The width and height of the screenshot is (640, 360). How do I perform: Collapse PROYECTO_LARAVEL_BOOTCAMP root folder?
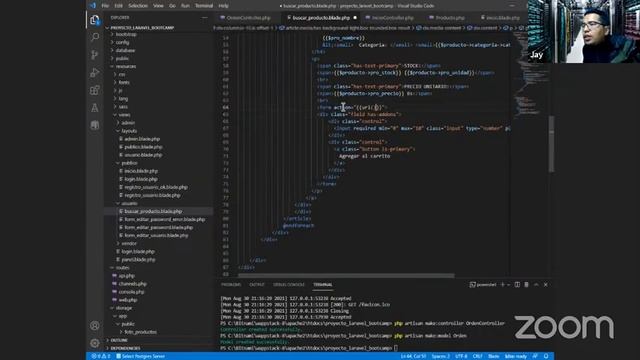pos(142,28)
